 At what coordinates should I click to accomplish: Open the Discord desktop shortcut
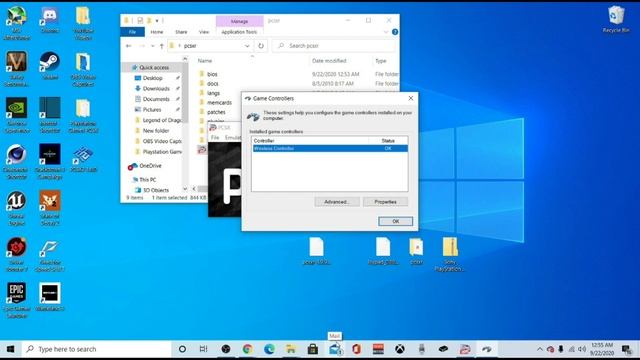50,20
